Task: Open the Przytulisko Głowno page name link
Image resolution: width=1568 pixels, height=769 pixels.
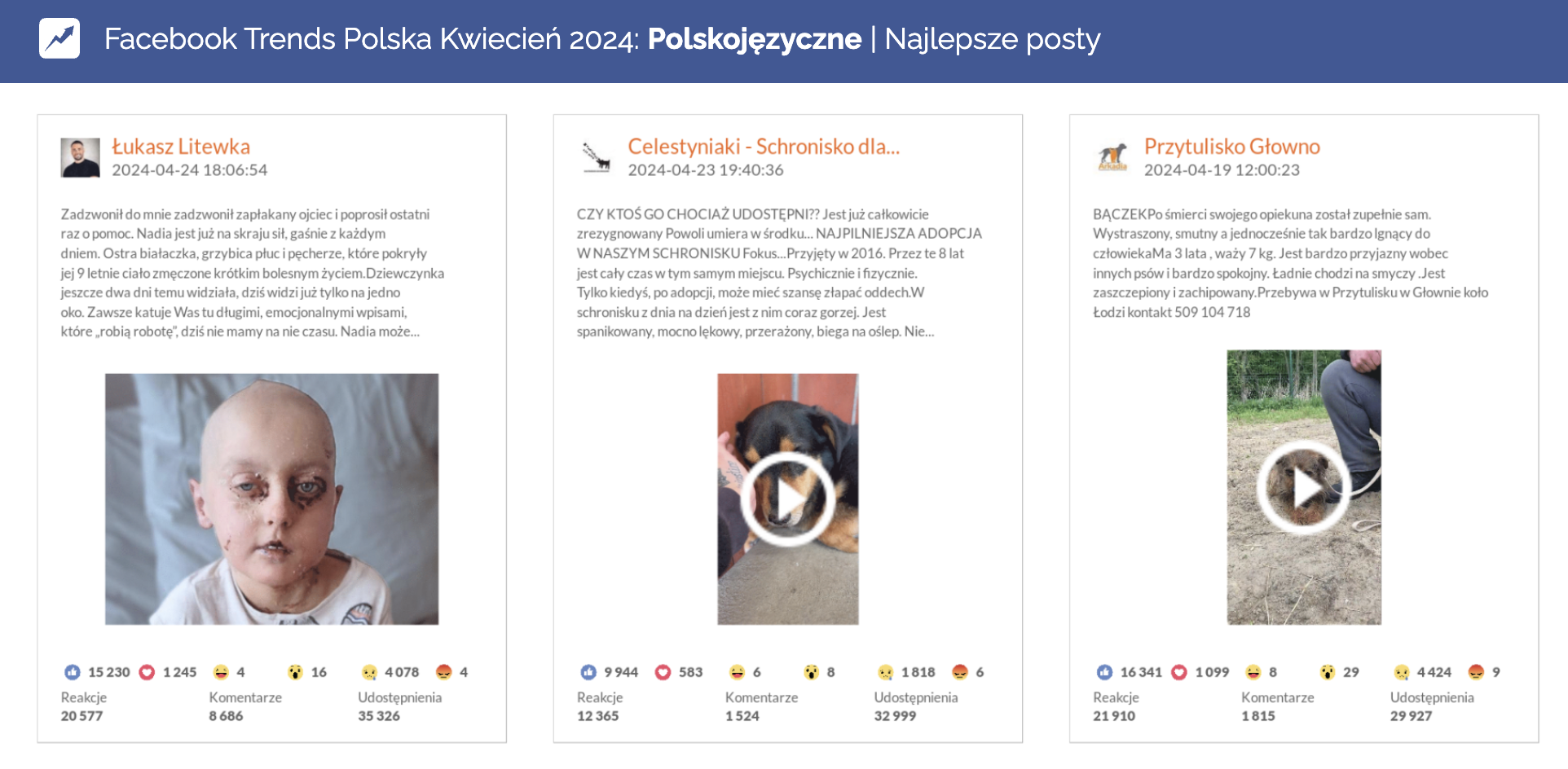Action: (x=1231, y=147)
